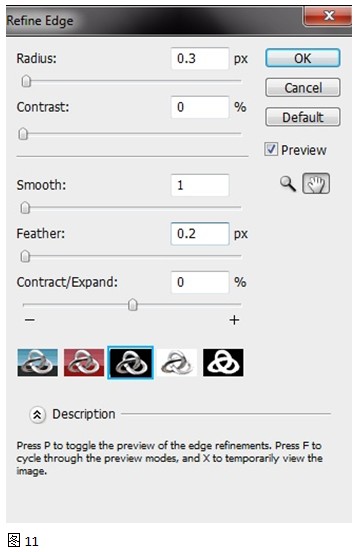The height and width of the screenshot is (552, 363).
Task: Collapse the Description section chevron
Action: point(37,415)
